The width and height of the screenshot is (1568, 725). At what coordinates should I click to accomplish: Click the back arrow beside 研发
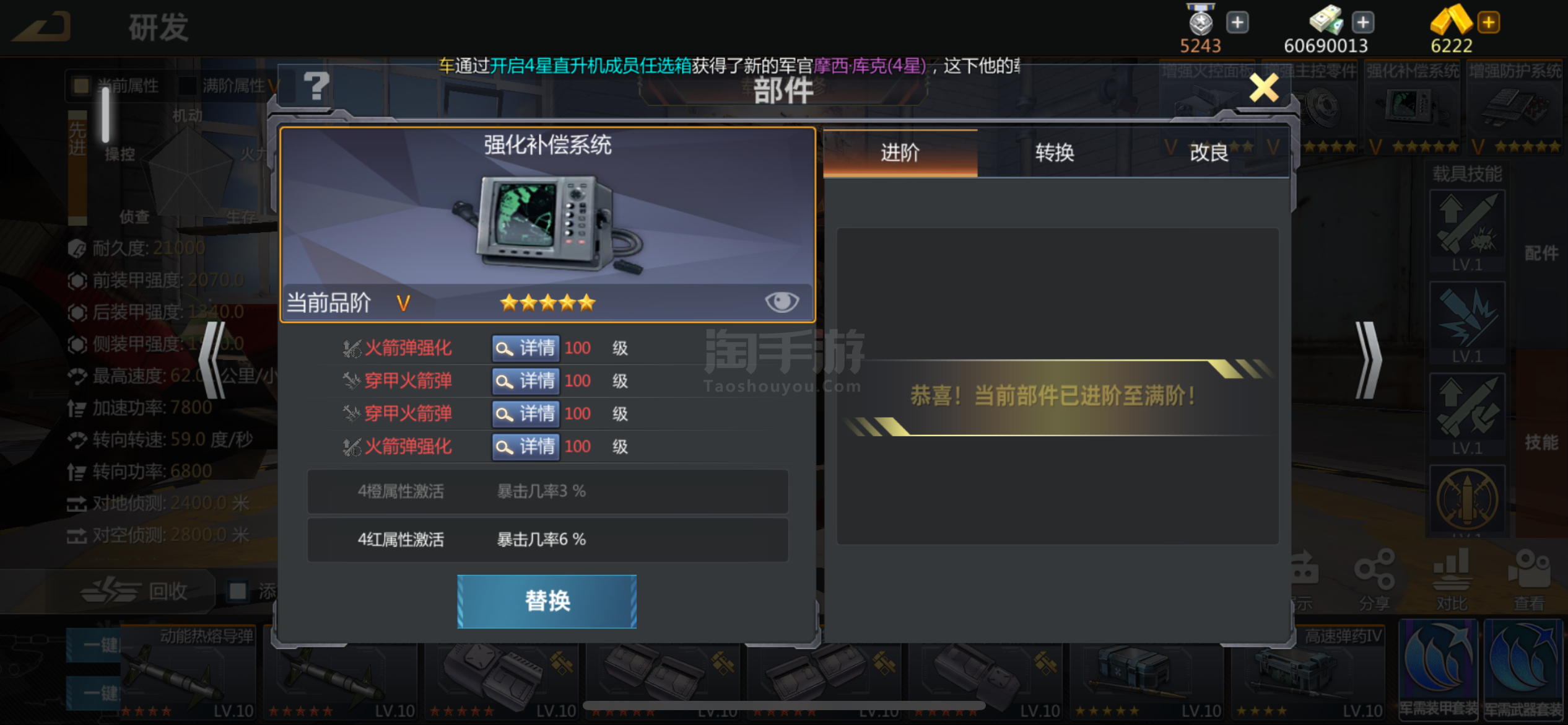42,27
